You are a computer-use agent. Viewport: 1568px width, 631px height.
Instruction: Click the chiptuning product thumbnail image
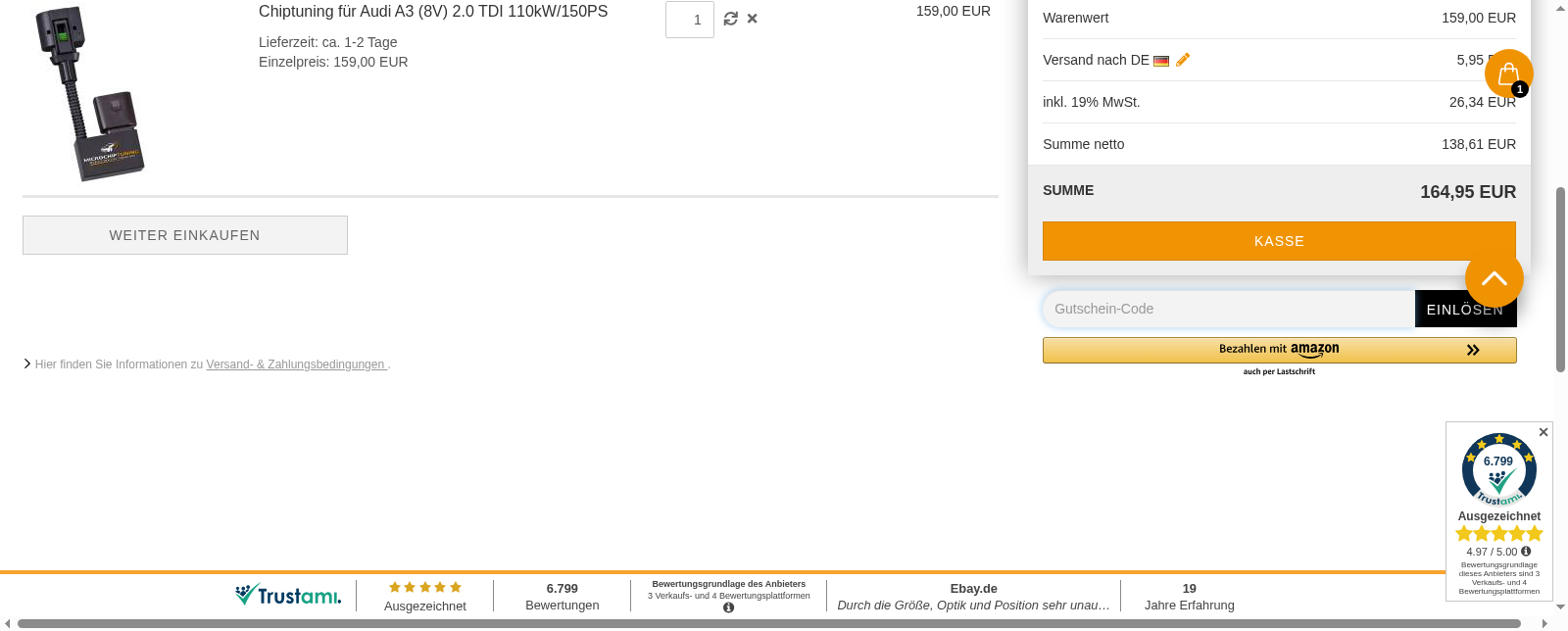pos(90,93)
